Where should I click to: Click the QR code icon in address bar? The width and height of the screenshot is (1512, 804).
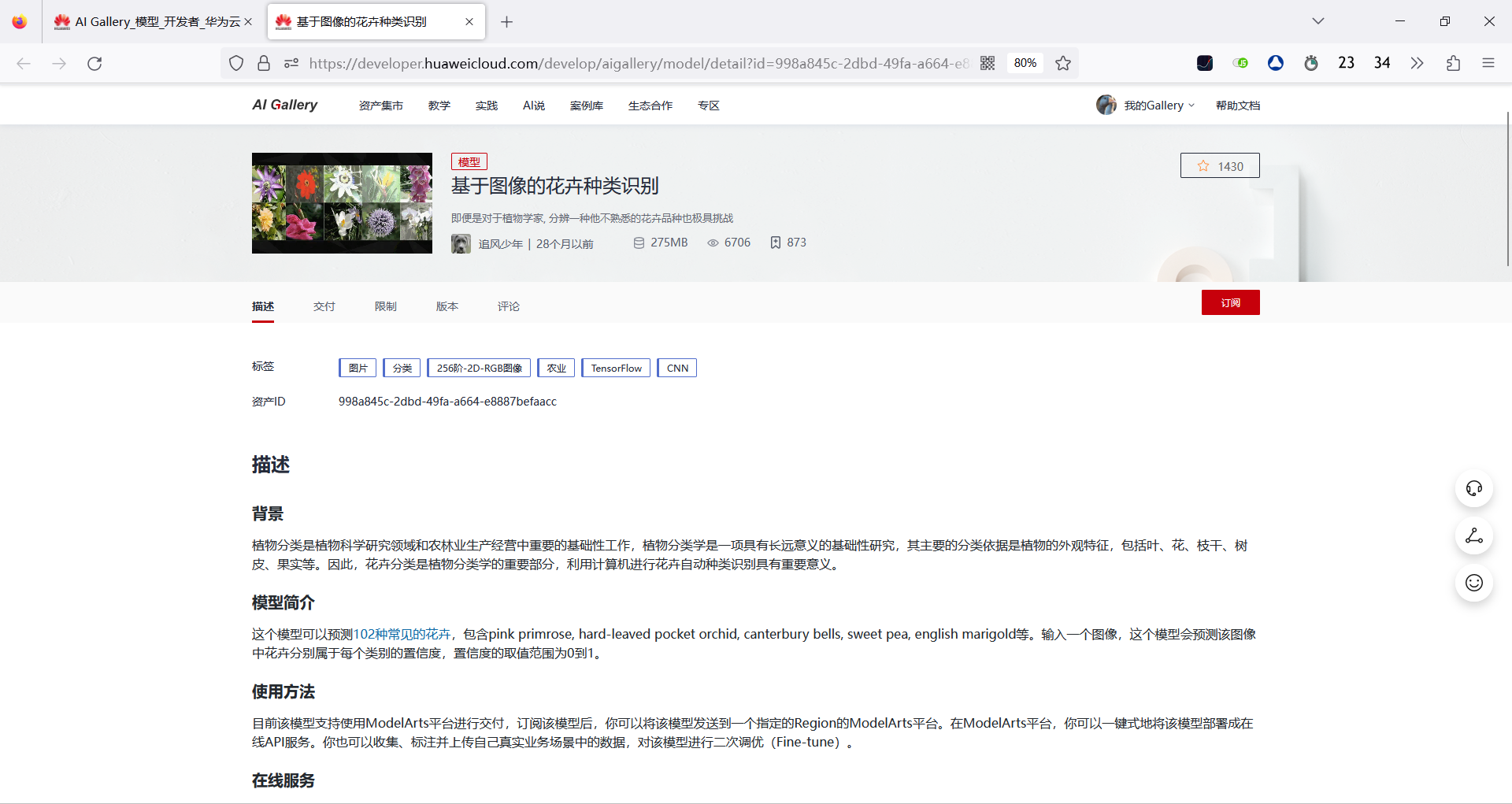pos(987,63)
